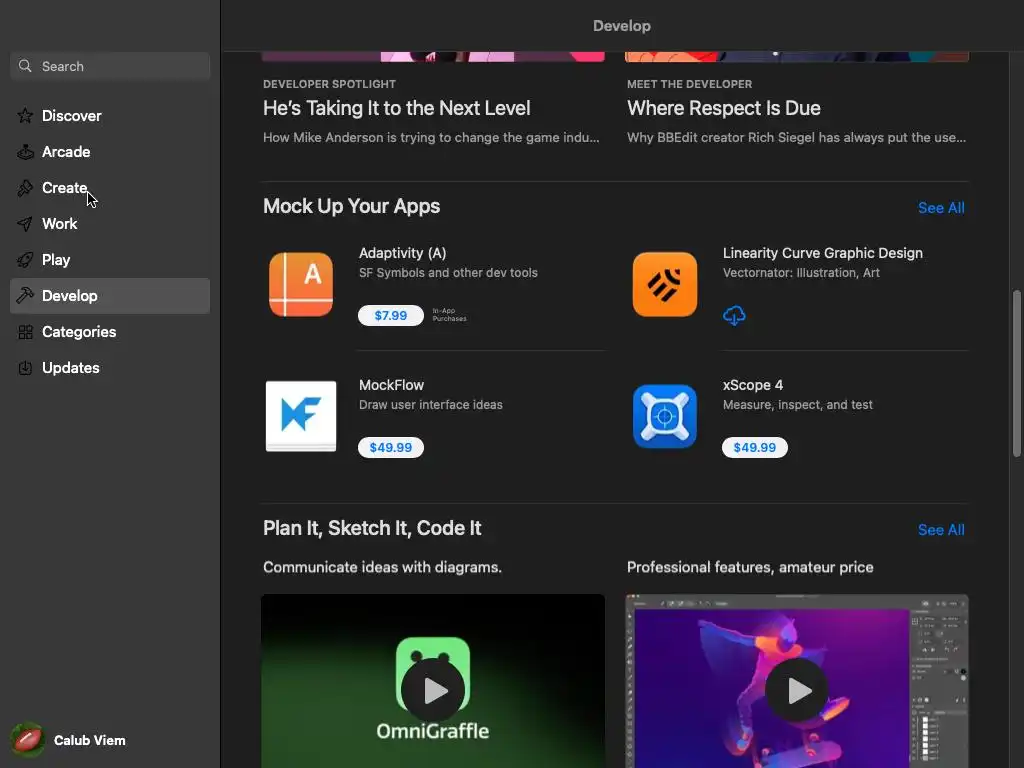Image resolution: width=1024 pixels, height=768 pixels.
Task: Open Categories in the sidebar
Action: (x=110, y=332)
